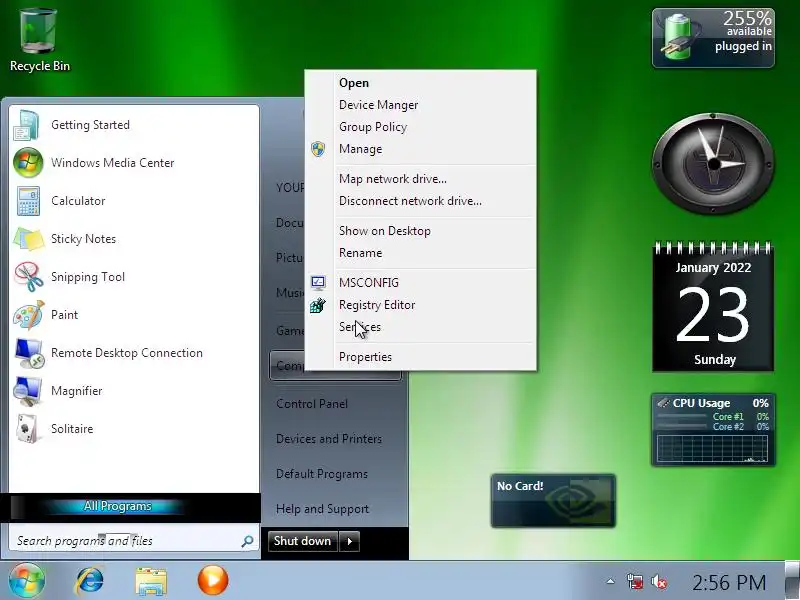
Task: Click the battery meter gadget
Action: click(x=713, y=38)
